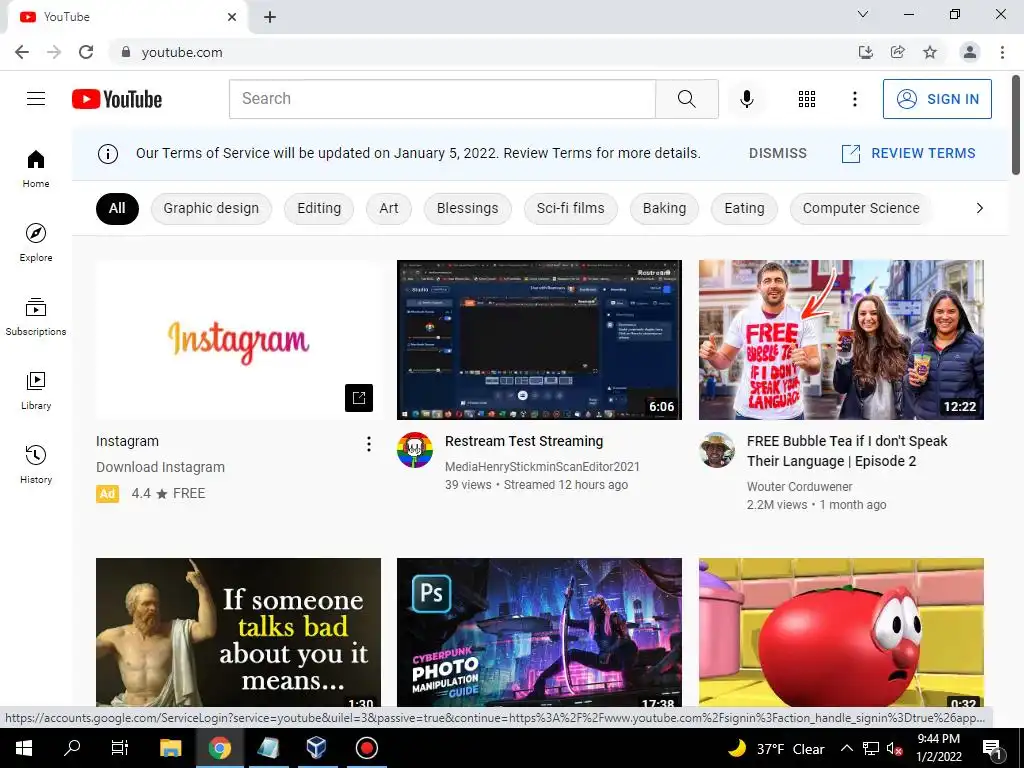Click the page vertical scrollbar

[1016, 125]
